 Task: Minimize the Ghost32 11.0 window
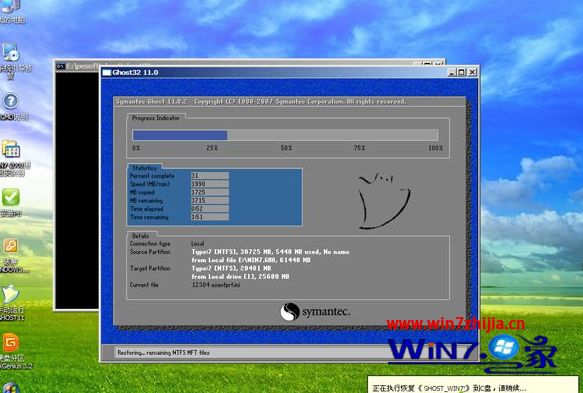(x=452, y=72)
